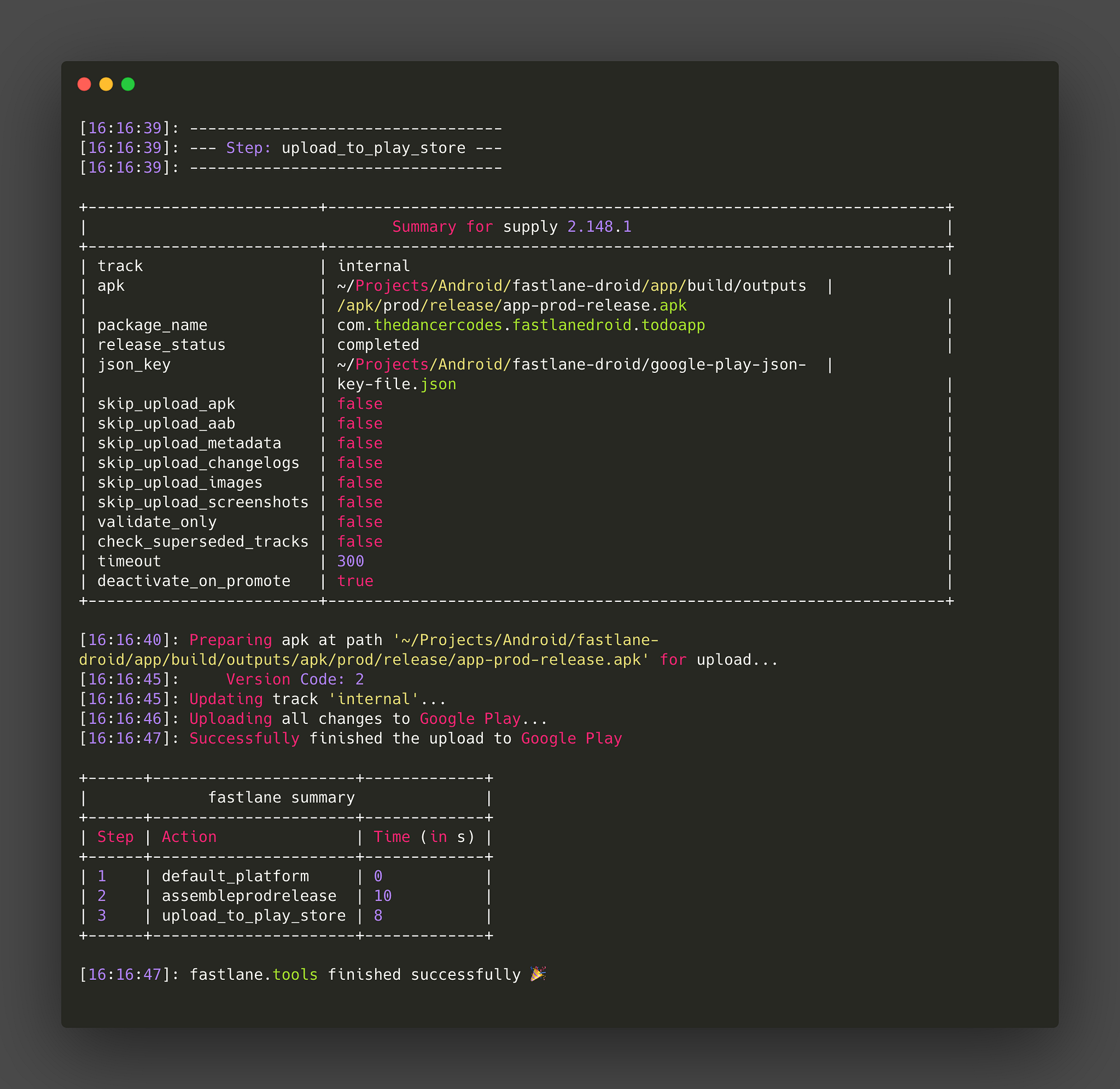Click the 'fastlane summary' table title

281,798
